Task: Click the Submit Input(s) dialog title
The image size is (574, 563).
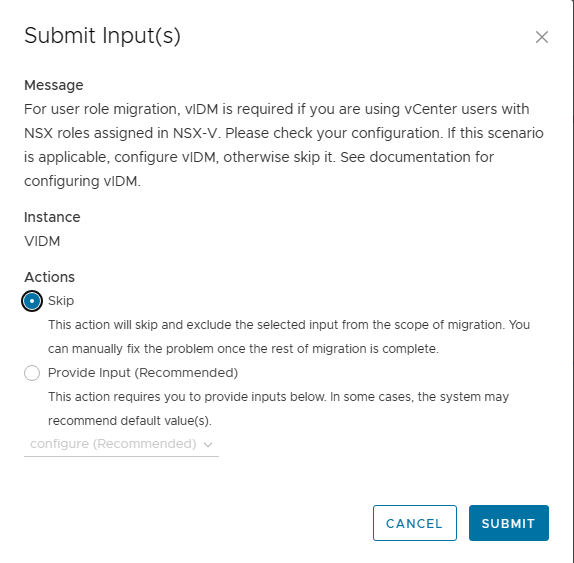Action: [102, 36]
